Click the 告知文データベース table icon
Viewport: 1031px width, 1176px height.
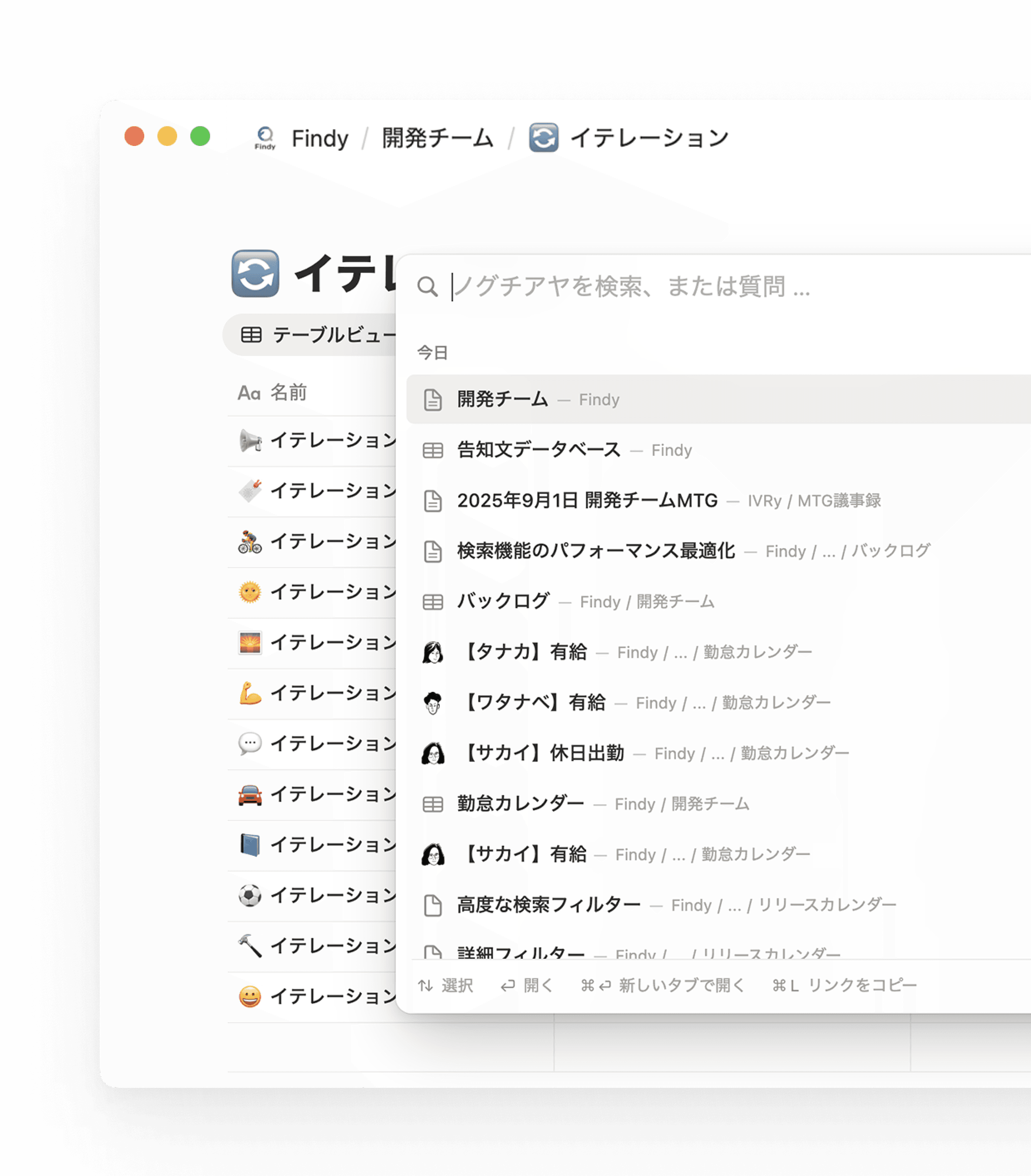433,450
